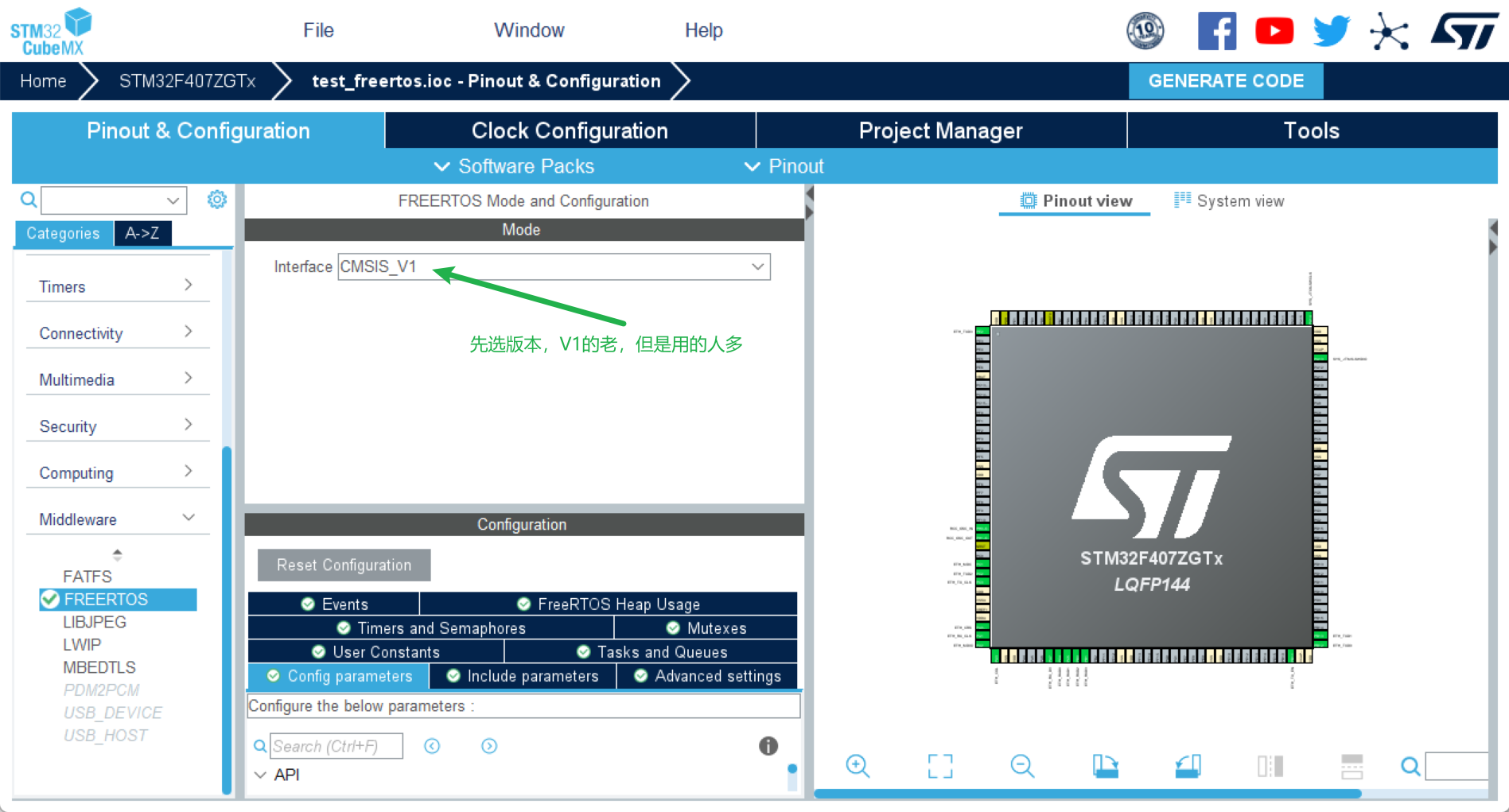The width and height of the screenshot is (1509, 812).
Task: Open the categories settings gear icon
Action: pos(217,200)
